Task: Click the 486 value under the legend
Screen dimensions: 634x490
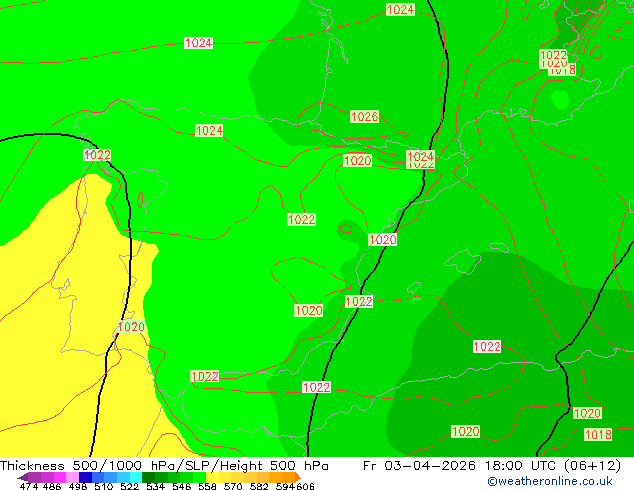Action: pyautogui.click(x=52, y=486)
